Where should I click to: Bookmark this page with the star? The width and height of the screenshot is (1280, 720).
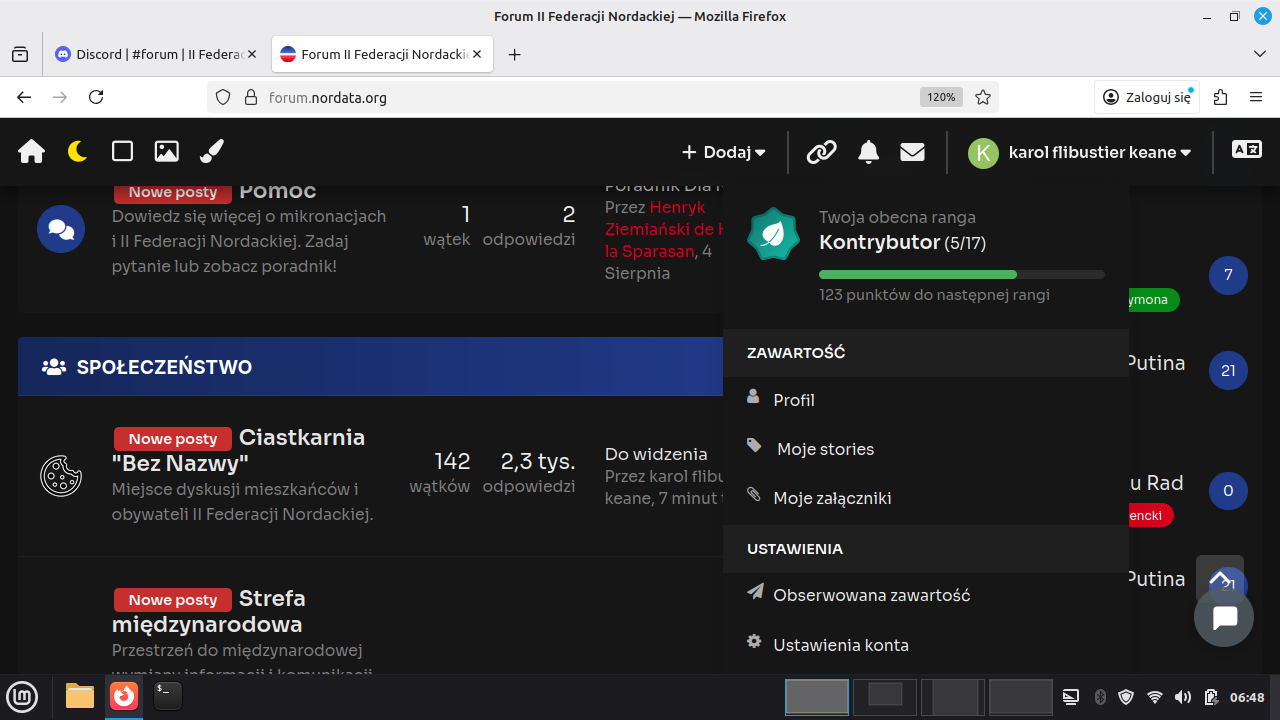pos(983,97)
